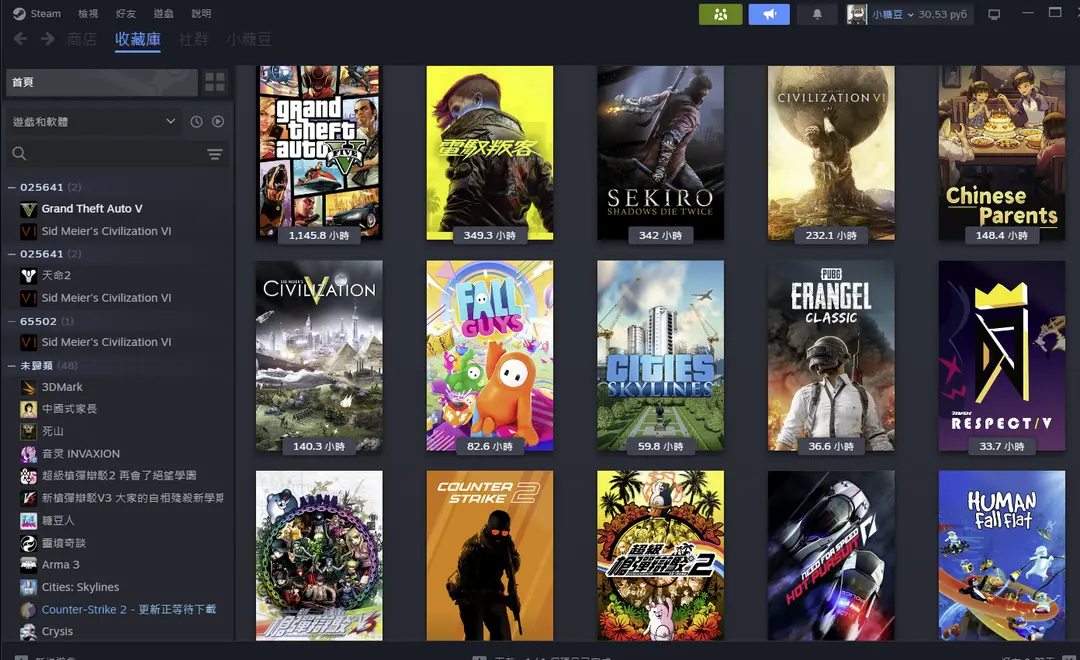The image size is (1080, 660).
Task: Click the Steam logo menu
Action: [x=37, y=13]
